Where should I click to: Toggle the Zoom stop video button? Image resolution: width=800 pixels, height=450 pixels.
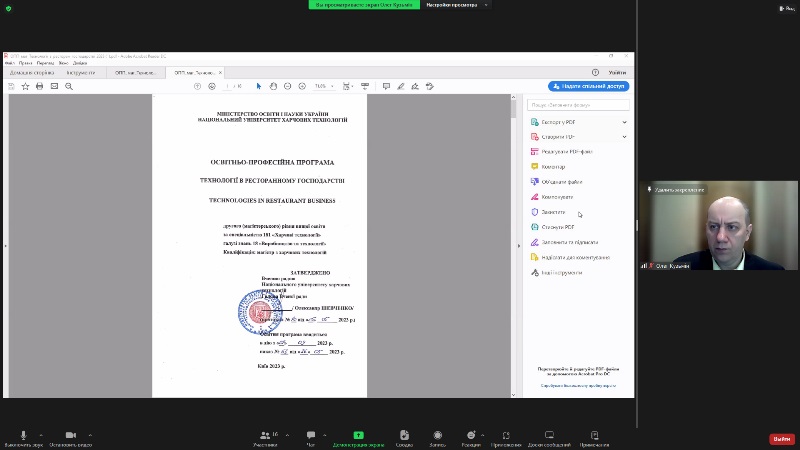coord(71,435)
